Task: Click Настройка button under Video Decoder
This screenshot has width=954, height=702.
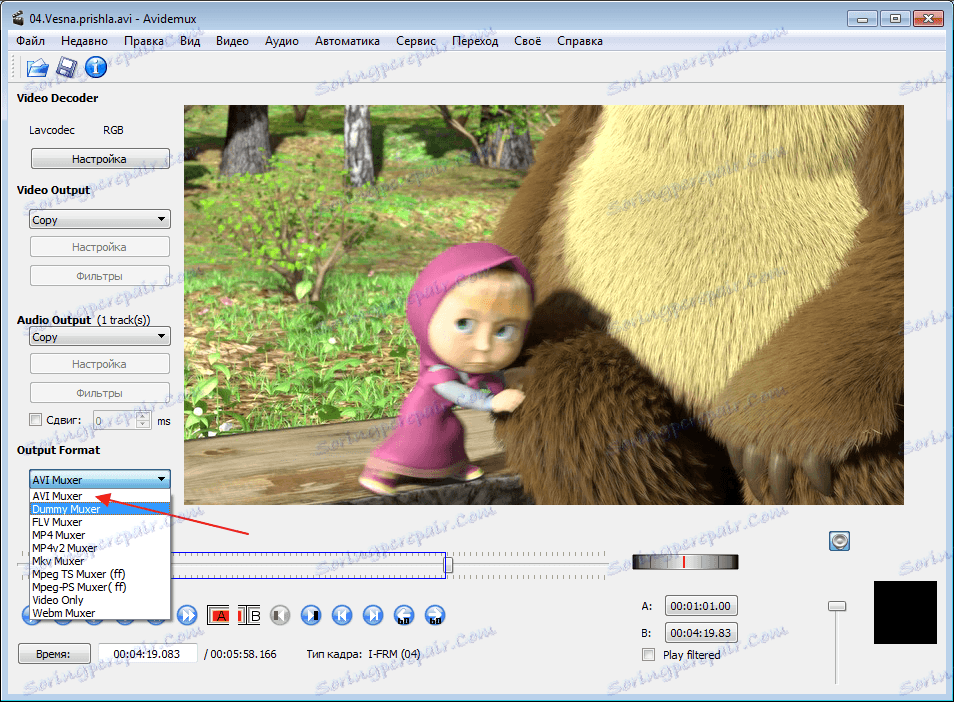Action: pyautogui.click(x=100, y=159)
